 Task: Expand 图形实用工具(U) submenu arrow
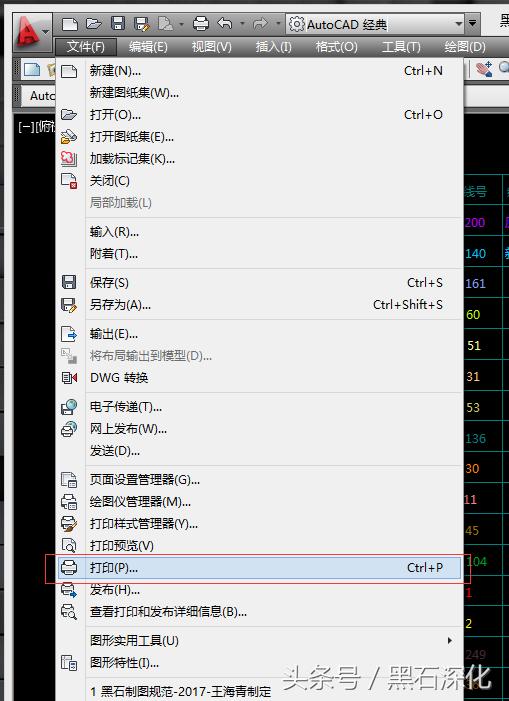[450, 641]
